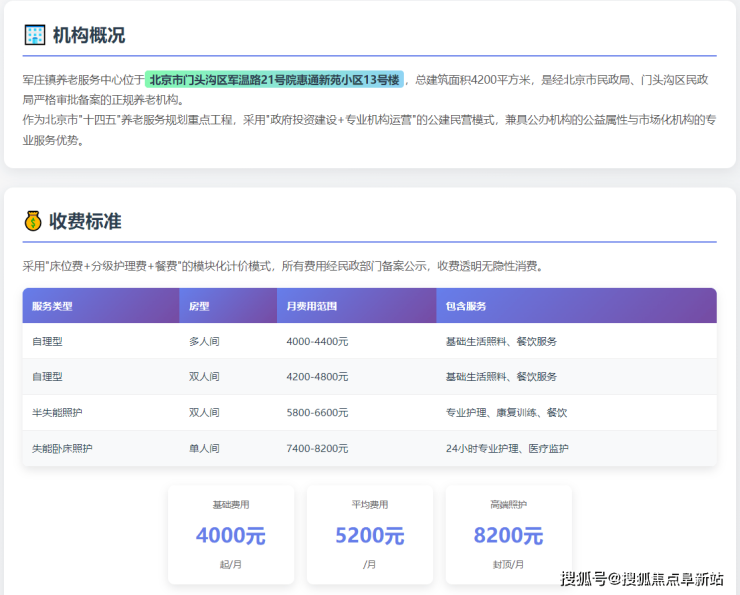Open the 高端照护 8200元 card
The image size is (740, 595).
coord(508,535)
